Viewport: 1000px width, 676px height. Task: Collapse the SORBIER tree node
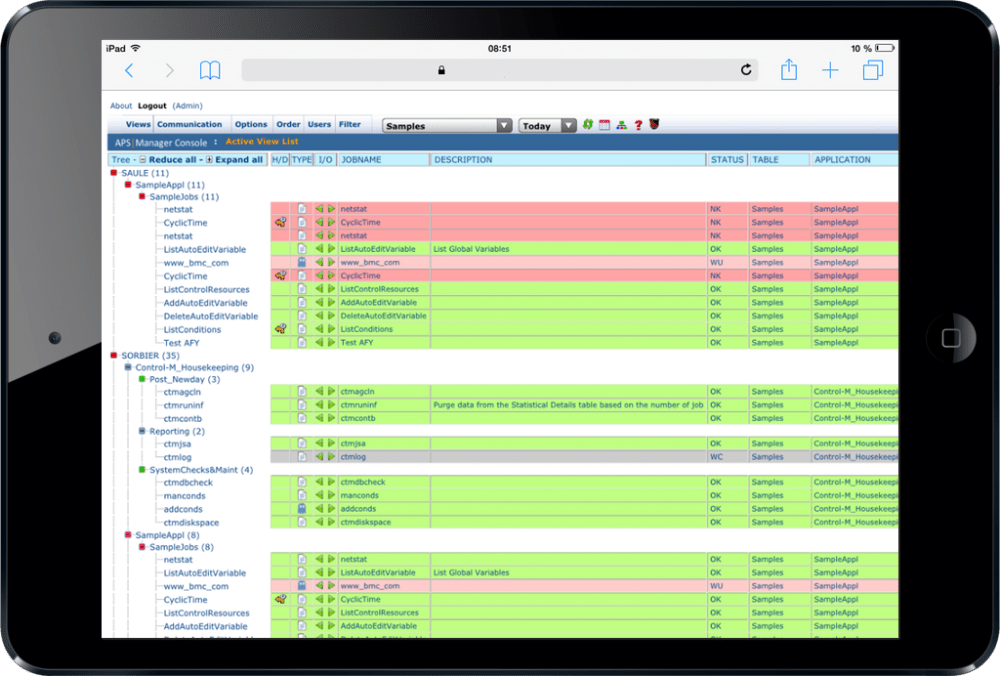click(113, 354)
